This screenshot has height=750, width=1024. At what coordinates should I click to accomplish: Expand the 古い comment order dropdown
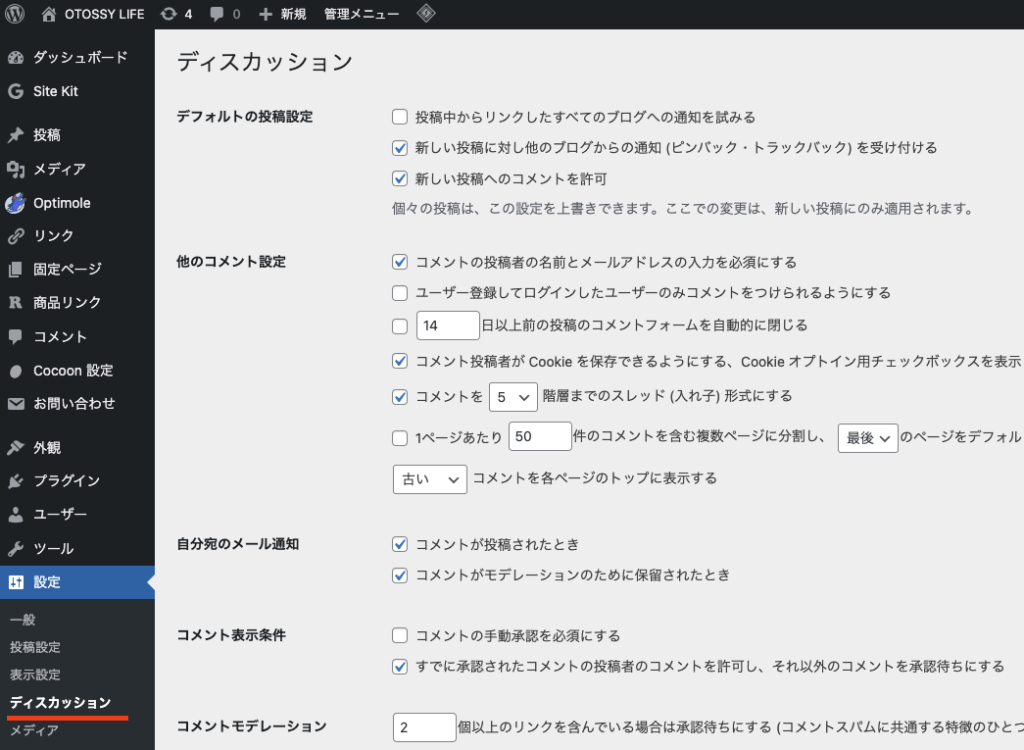[x=430, y=479]
